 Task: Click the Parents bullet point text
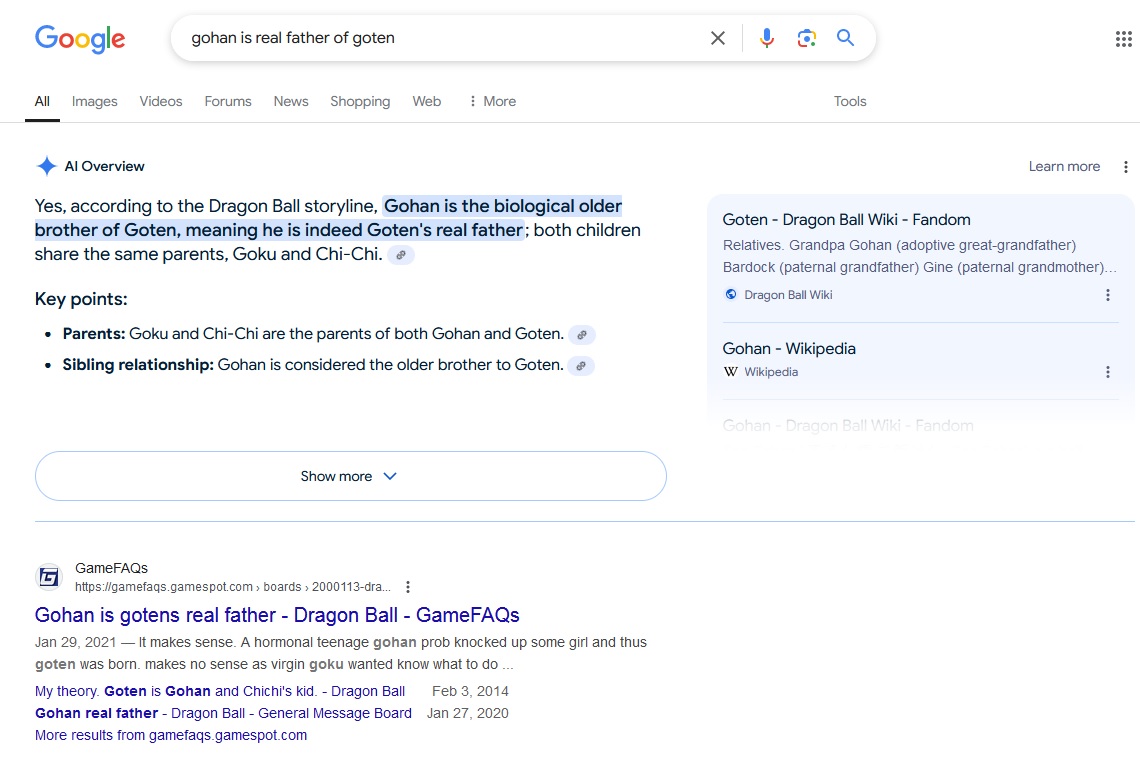[313, 334]
